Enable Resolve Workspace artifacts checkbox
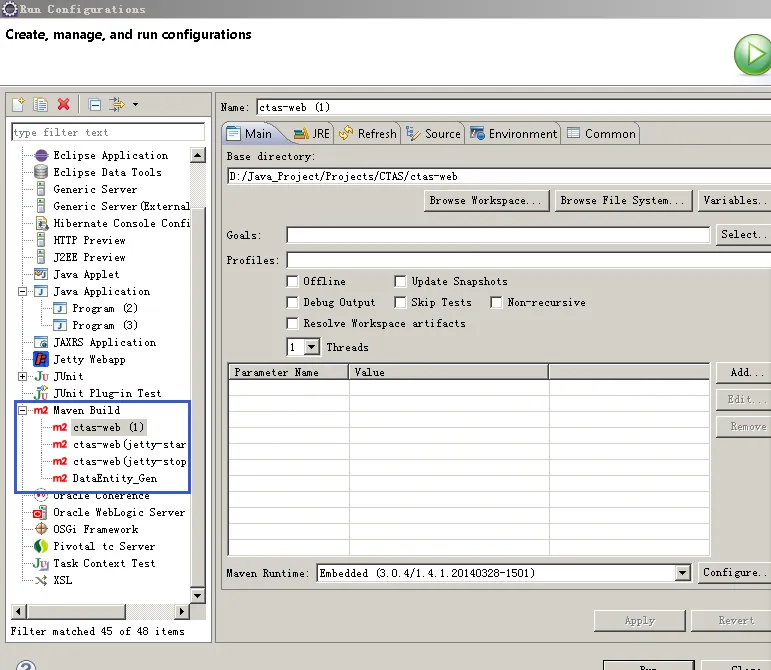This screenshot has width=771, height=670. (292, 323)
